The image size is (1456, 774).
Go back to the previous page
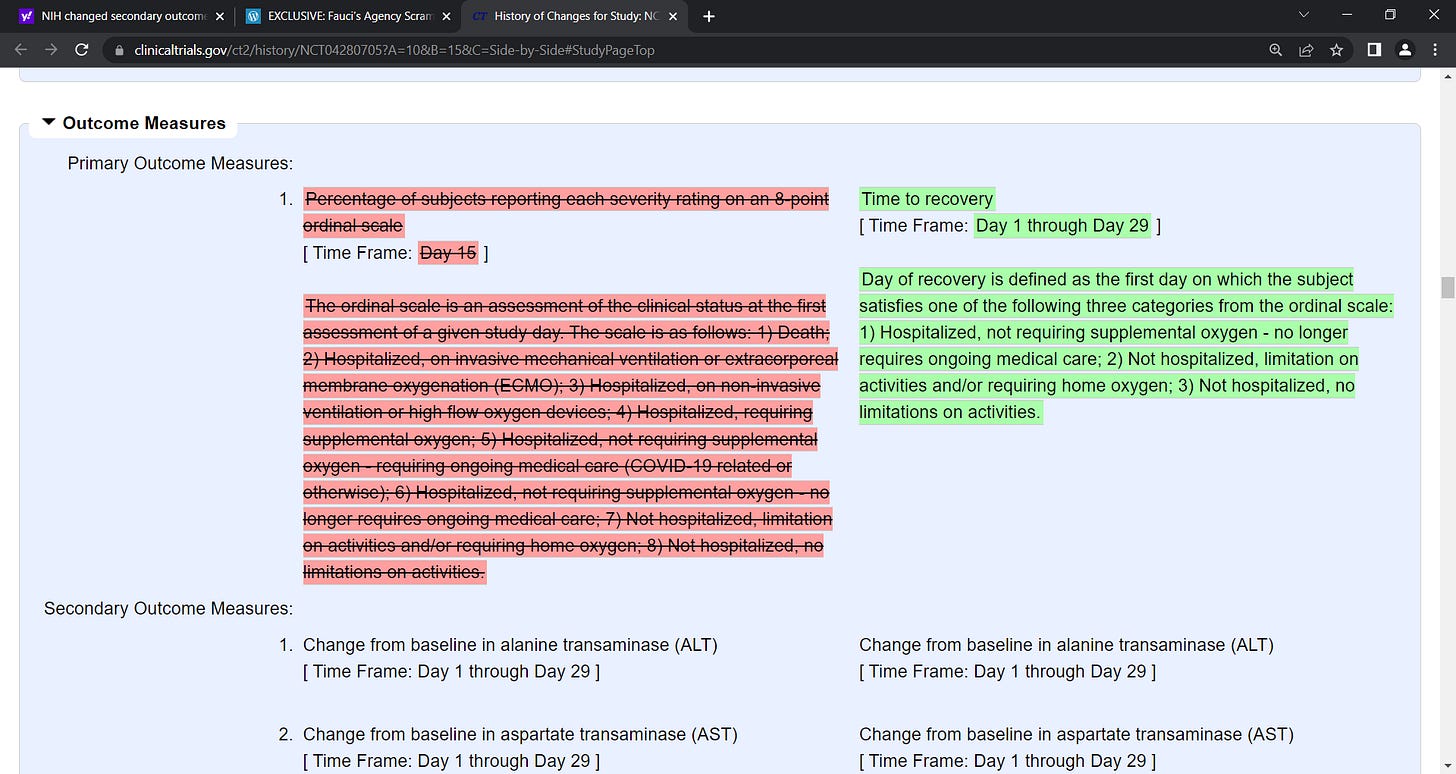tap(21, 49)
